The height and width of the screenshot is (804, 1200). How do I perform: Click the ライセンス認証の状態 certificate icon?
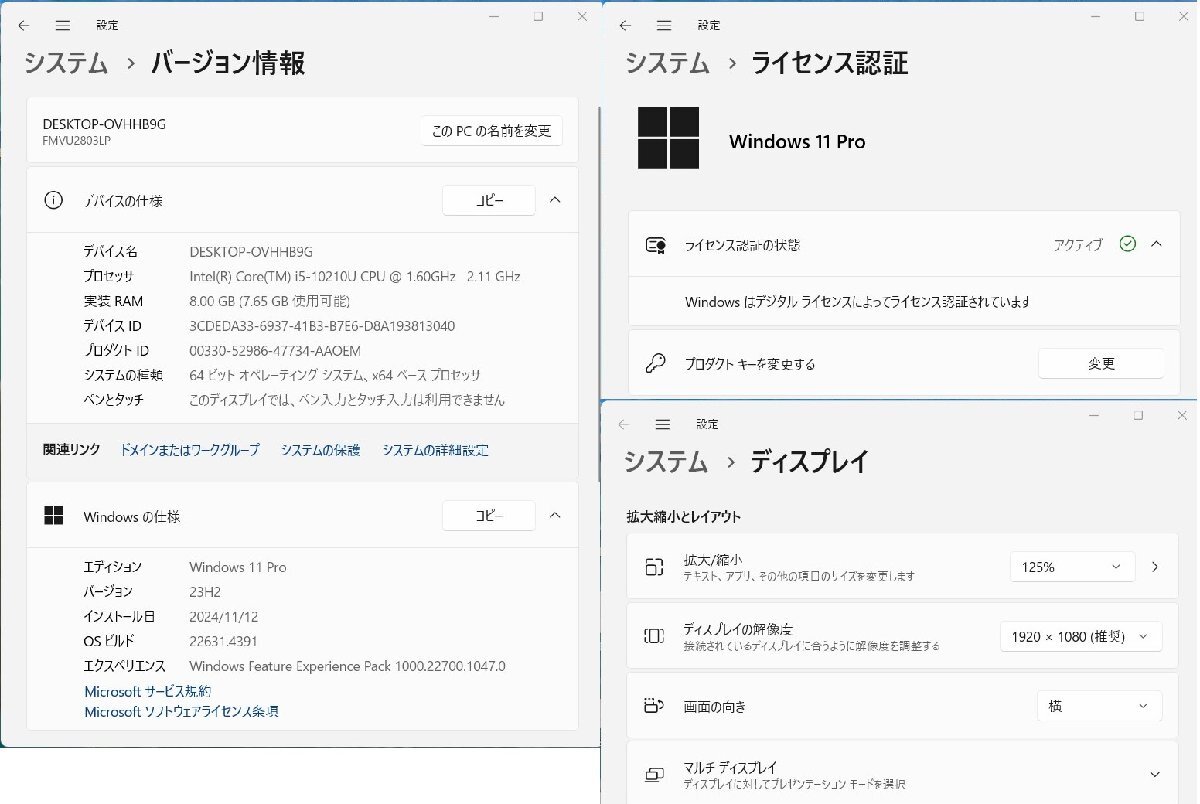pos(656,244)
